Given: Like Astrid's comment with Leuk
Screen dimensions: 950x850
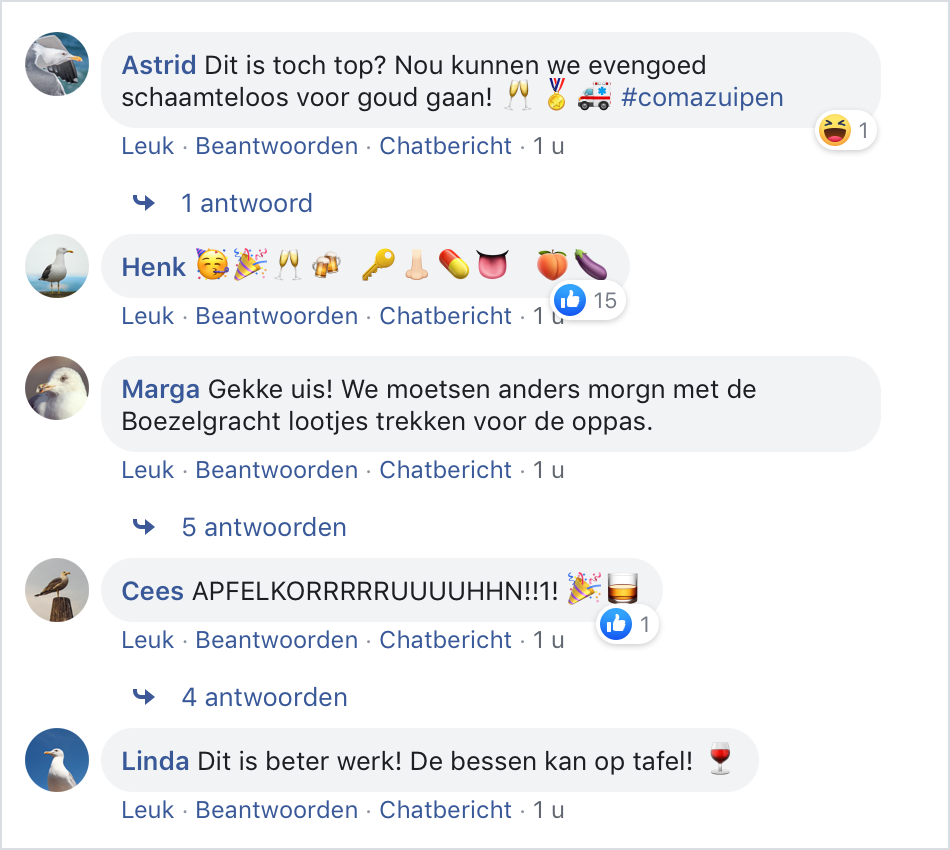Looking at the screenshot, I should 148,146.
